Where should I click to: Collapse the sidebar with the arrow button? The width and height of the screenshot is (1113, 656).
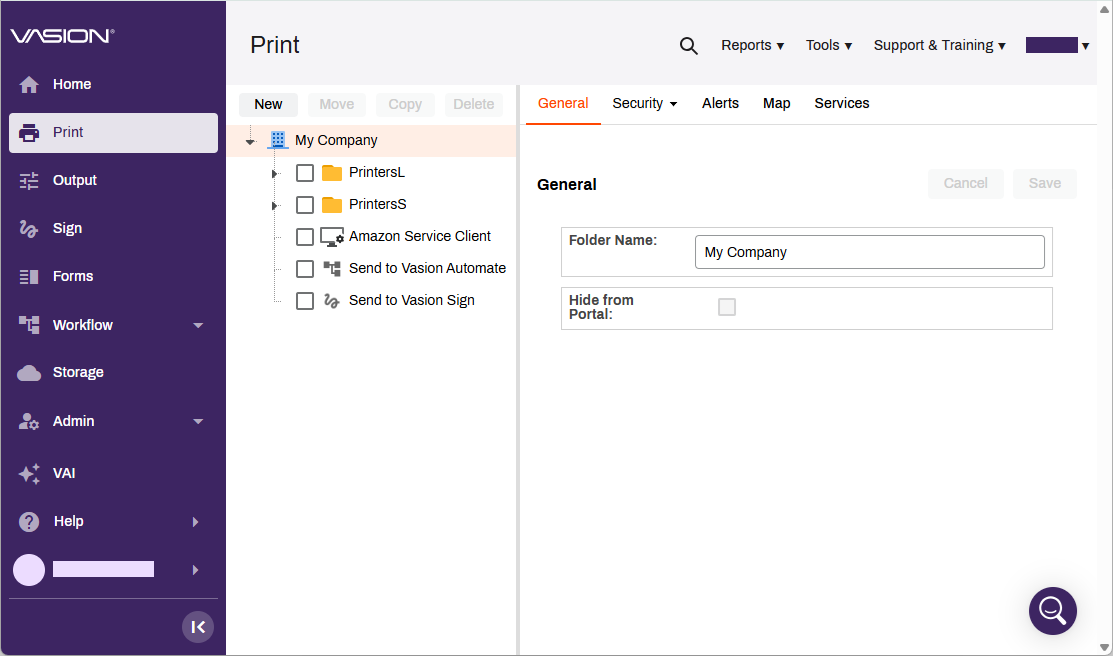[198, 627]
